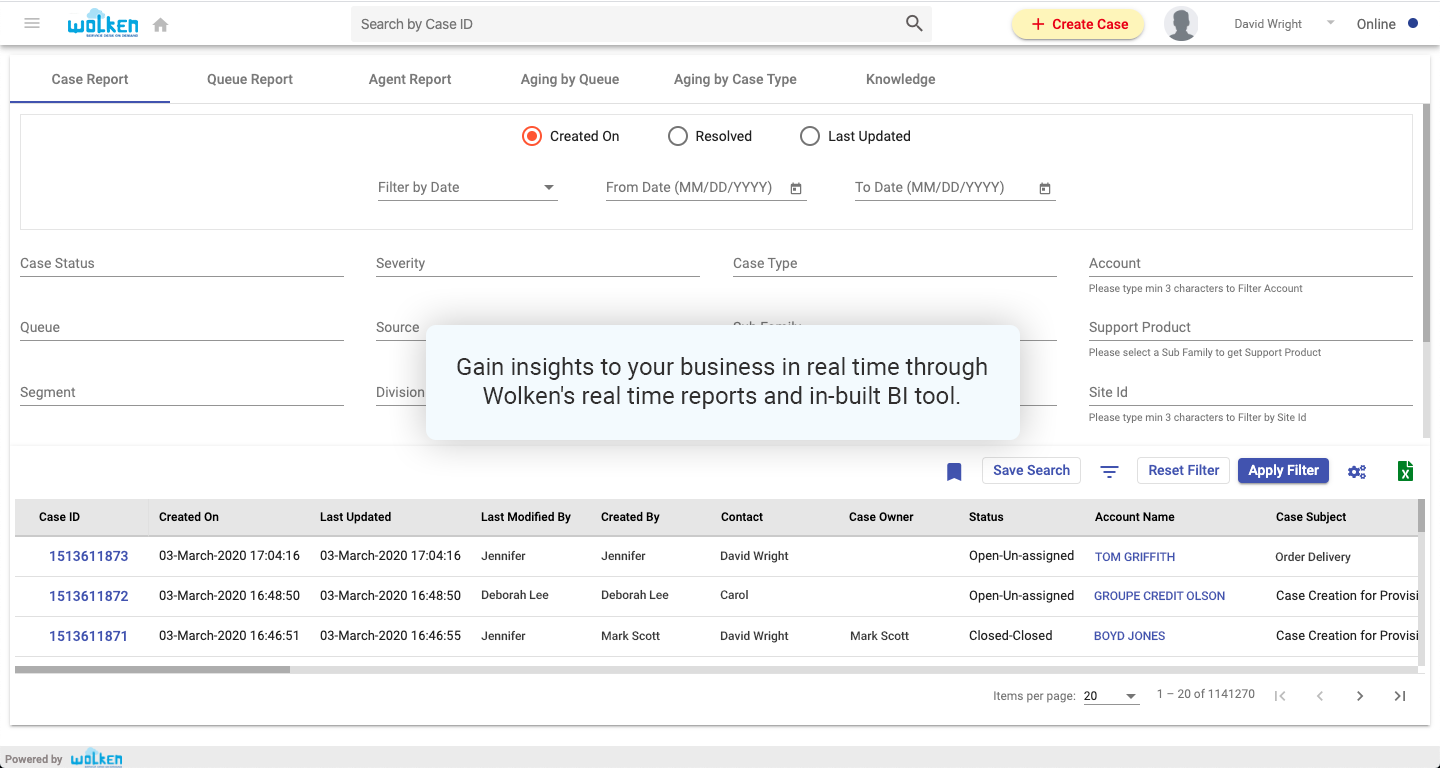Image resolution: width=1440 pixels, height=768 pixels.
Task: Click the saved searches bookmark icon
Action: 954,471
